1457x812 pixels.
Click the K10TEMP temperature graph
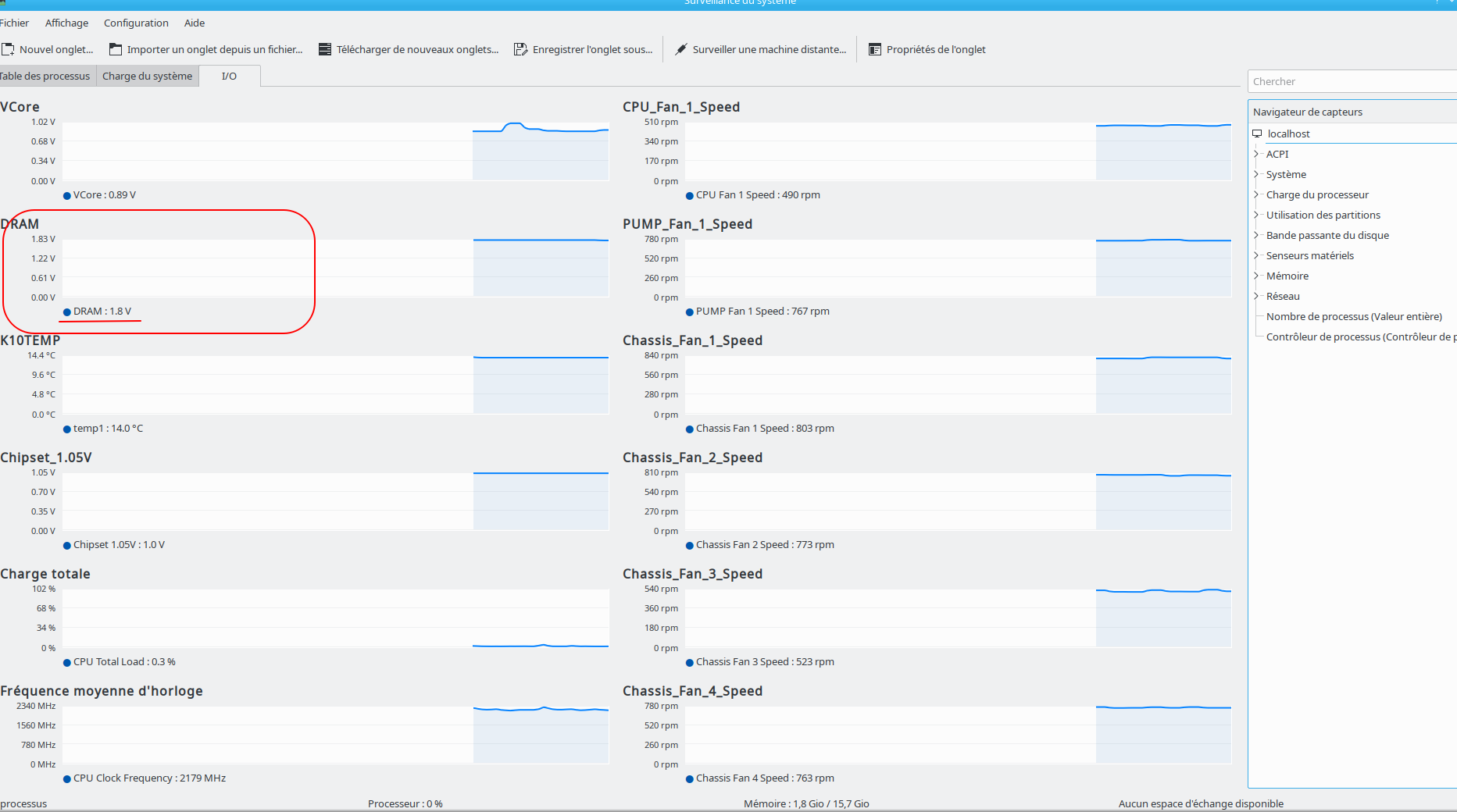(335, 385)
